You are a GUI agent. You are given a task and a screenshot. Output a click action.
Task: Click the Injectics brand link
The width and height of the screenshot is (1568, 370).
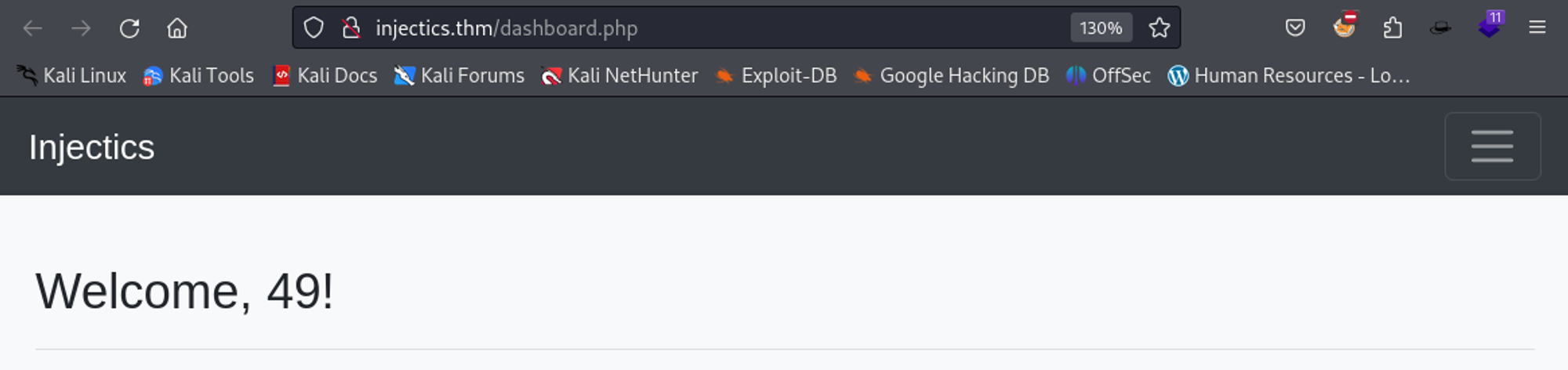92,147
